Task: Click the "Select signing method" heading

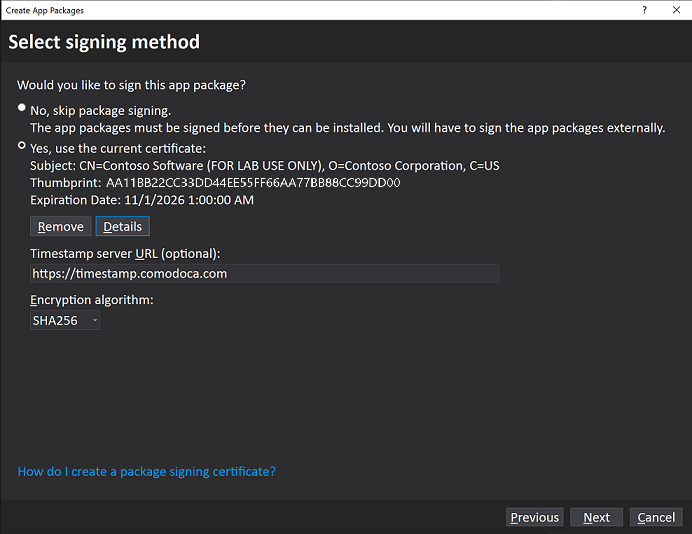Action: click(104, 42)
